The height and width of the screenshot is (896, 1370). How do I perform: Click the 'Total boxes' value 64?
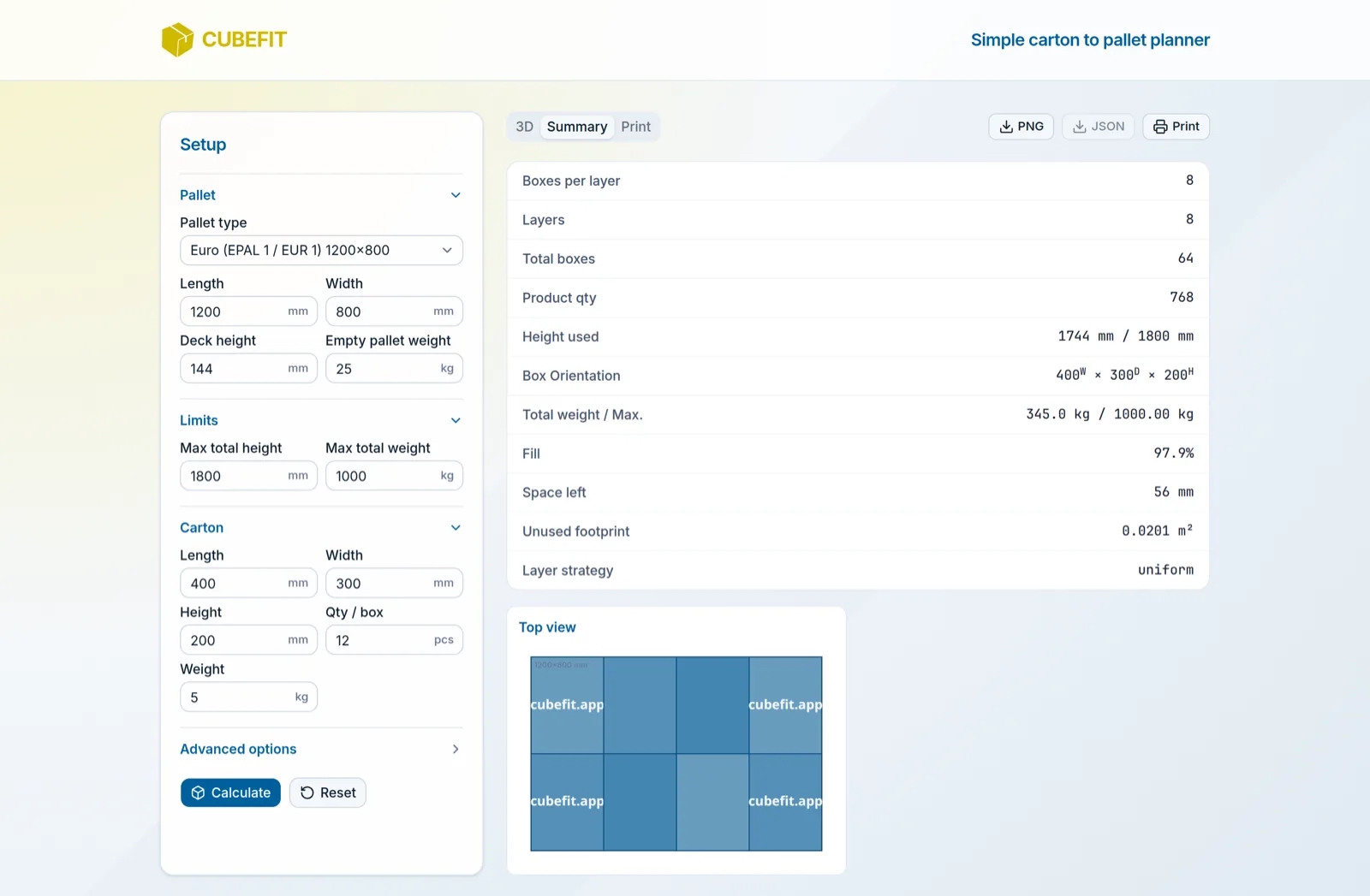coord(1185,258)
